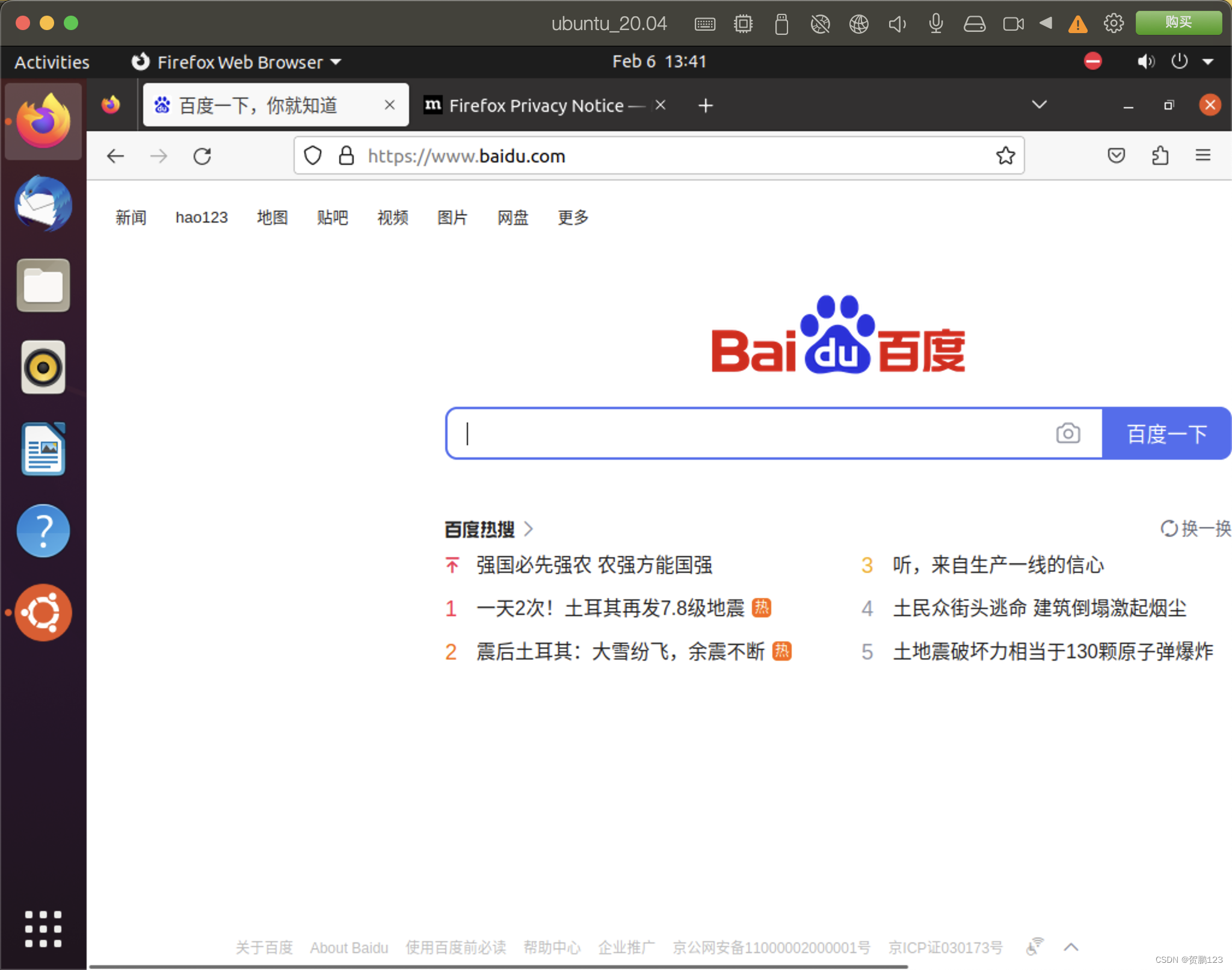Image resolution: width=1232 pixels, height=970 pixels.
Task: Click the horizontal scrollbar at bottom
Action: click(x=498, y=966)
